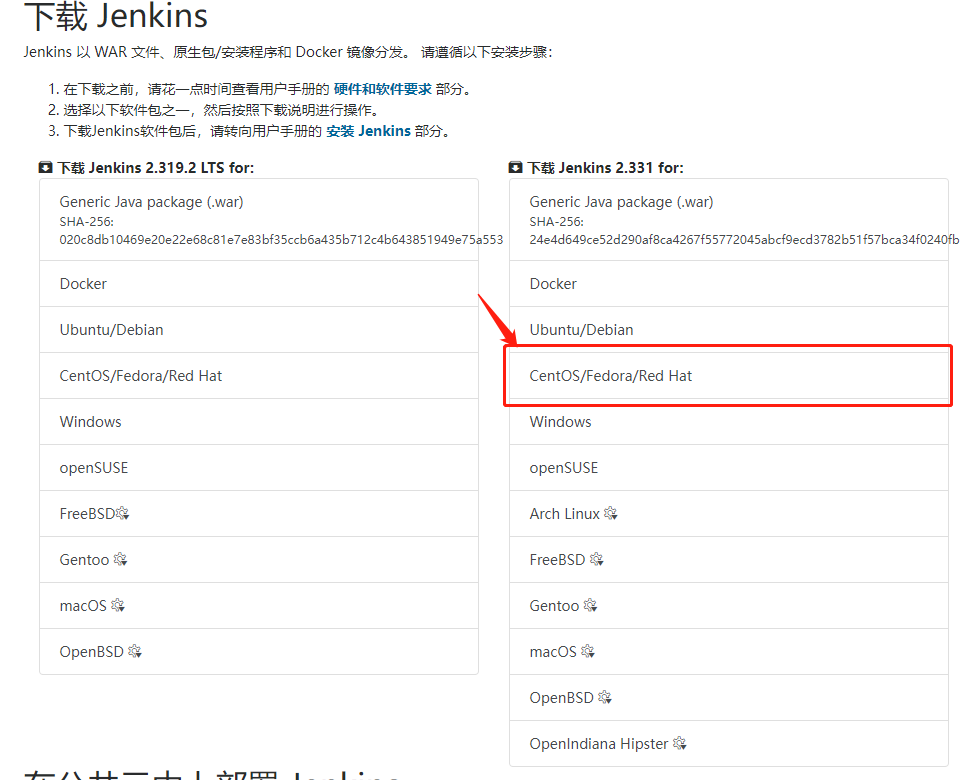
Task: Click the gear icon beside 2.331 OpenBSD
Action: [605, 697]
